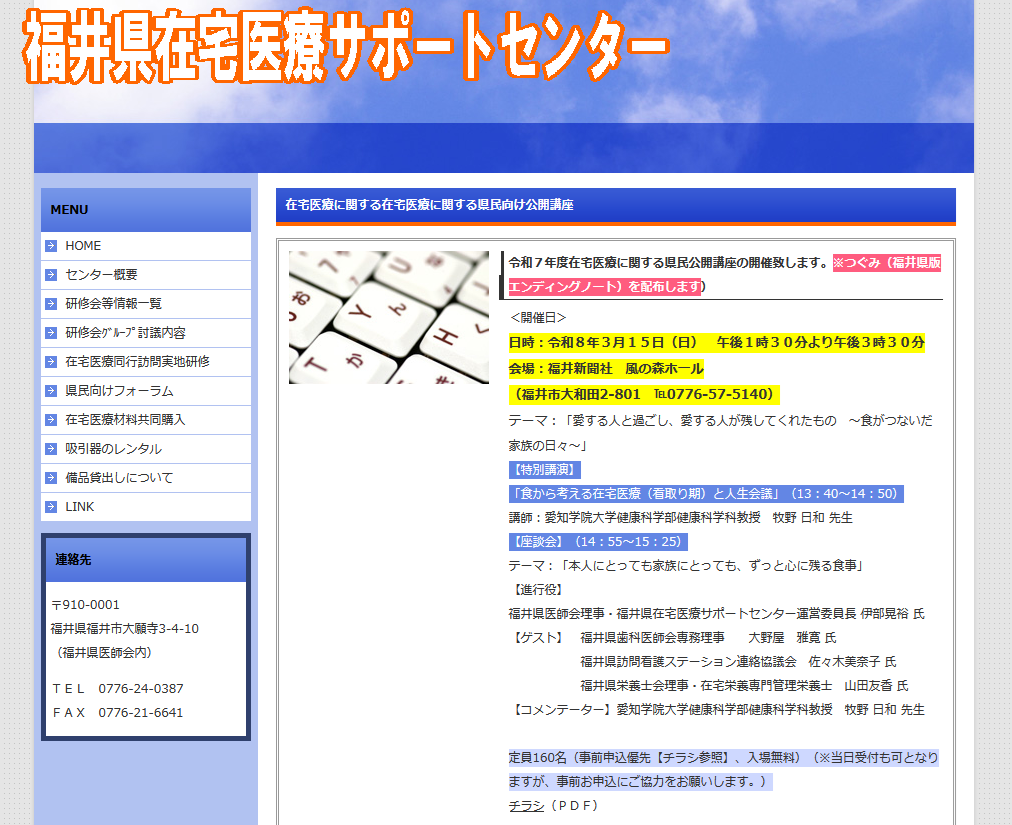Click the keyboard photo thumbnail
The image size is (1012, 825).
tap(388, 317)
